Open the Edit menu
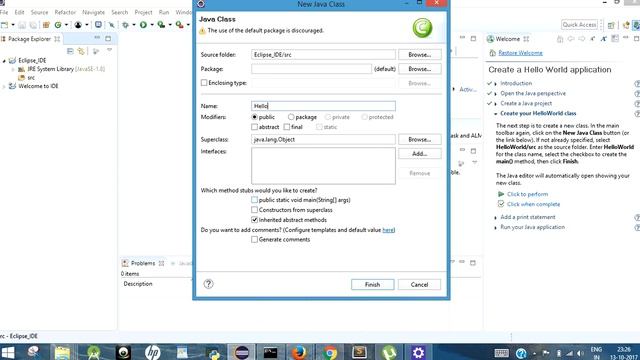The width and height of the screenshot is (640, 360). coord(19,12)
